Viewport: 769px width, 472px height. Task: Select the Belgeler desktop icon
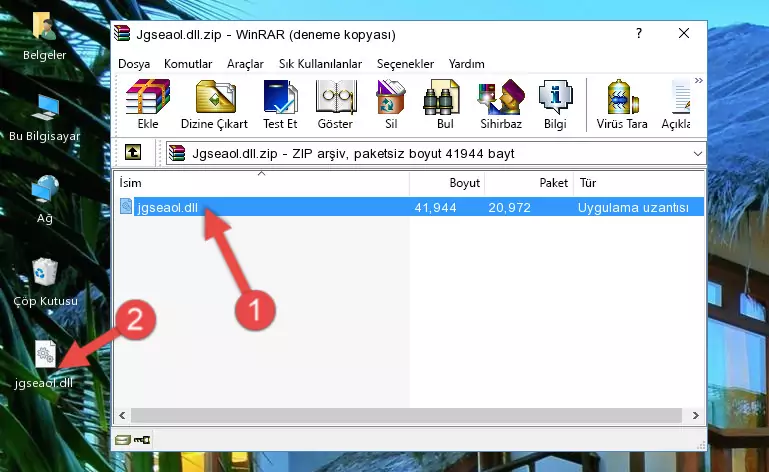(x=45, y=36)
